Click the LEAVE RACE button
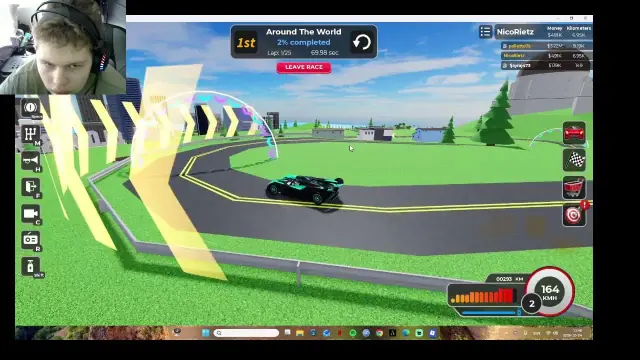 pos(304,67)
